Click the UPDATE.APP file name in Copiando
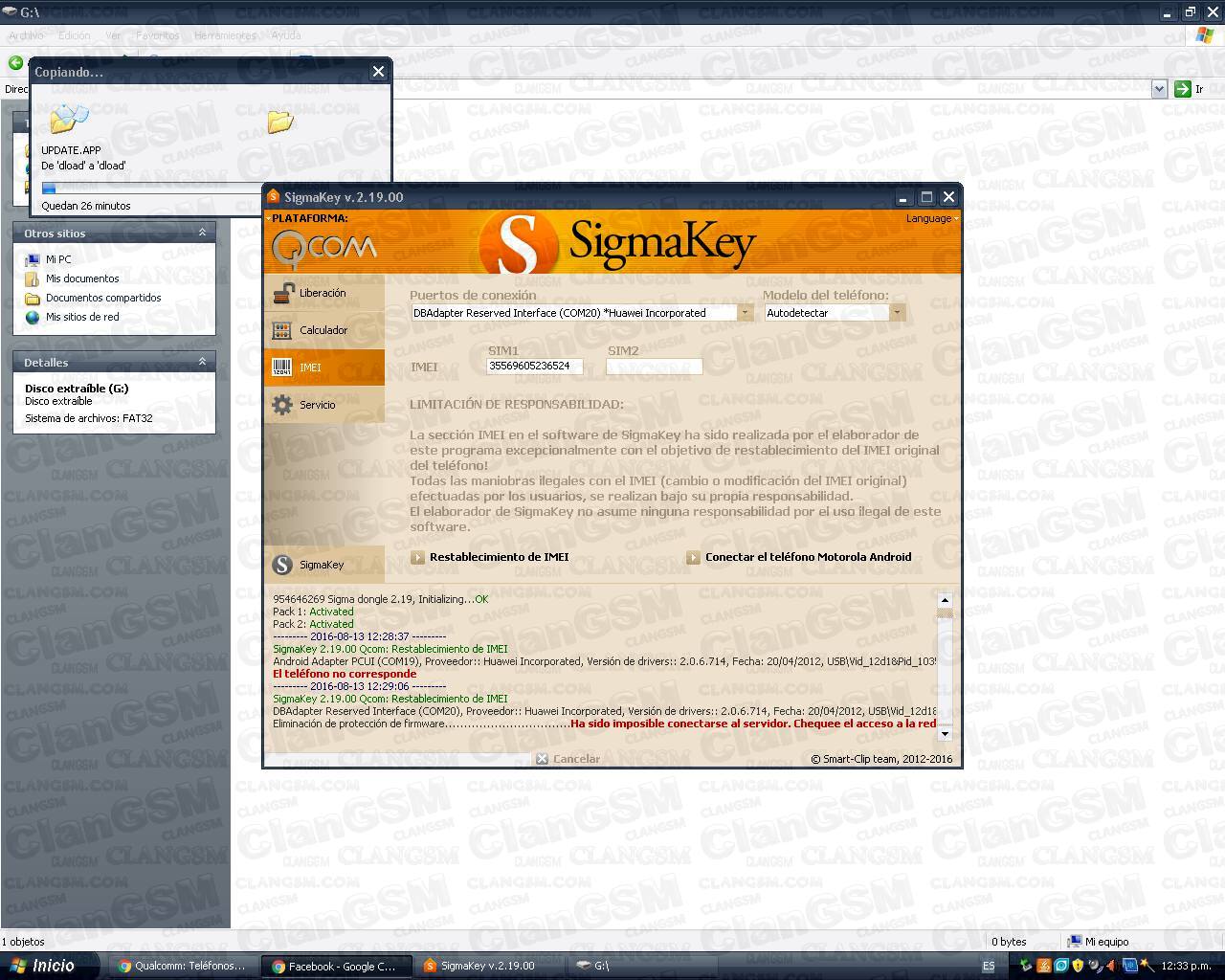This screenshot has width=1225, height=980. click(71, 150)
